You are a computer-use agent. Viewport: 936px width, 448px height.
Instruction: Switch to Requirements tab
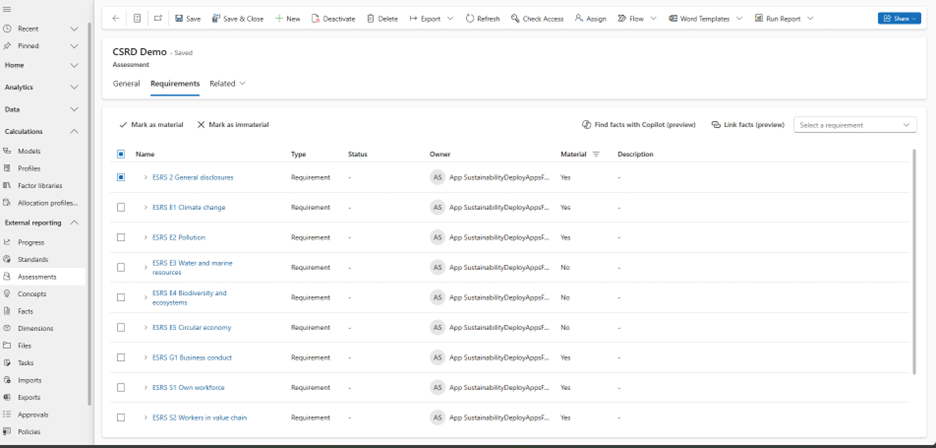[x=175, y=84]
